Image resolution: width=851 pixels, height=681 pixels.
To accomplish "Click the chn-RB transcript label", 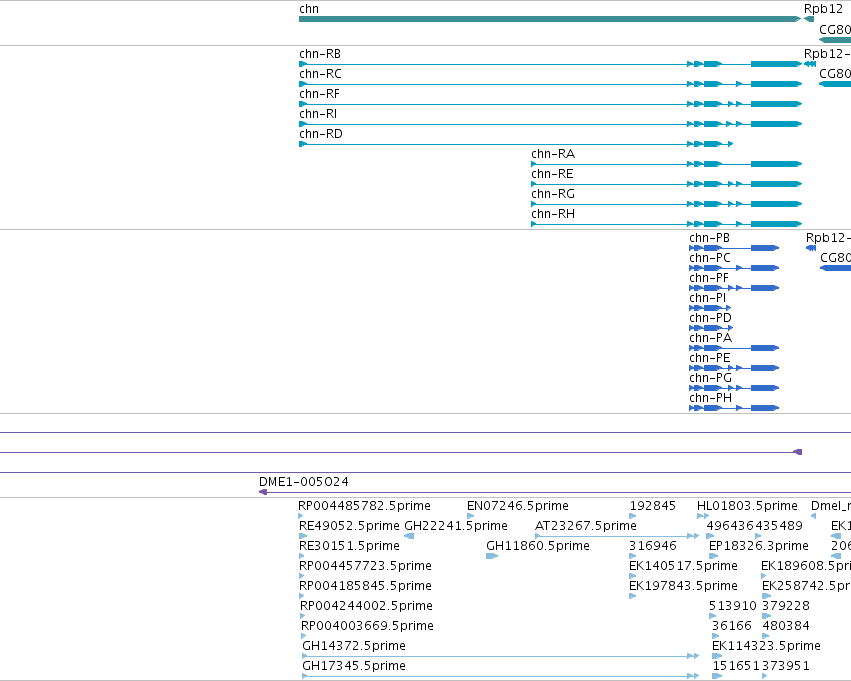I will pyautogui.click(x=320, y=54).
